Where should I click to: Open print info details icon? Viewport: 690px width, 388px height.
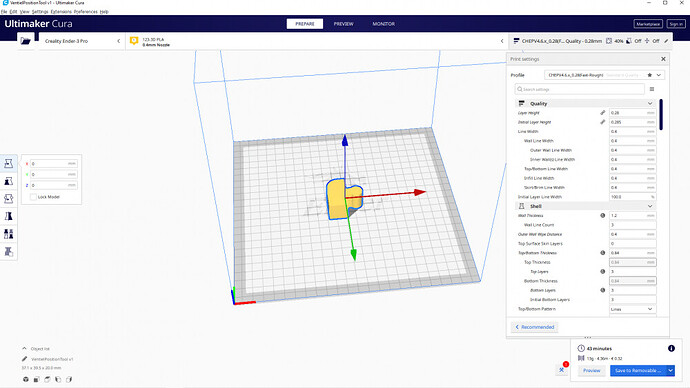[x=671, y=348]
